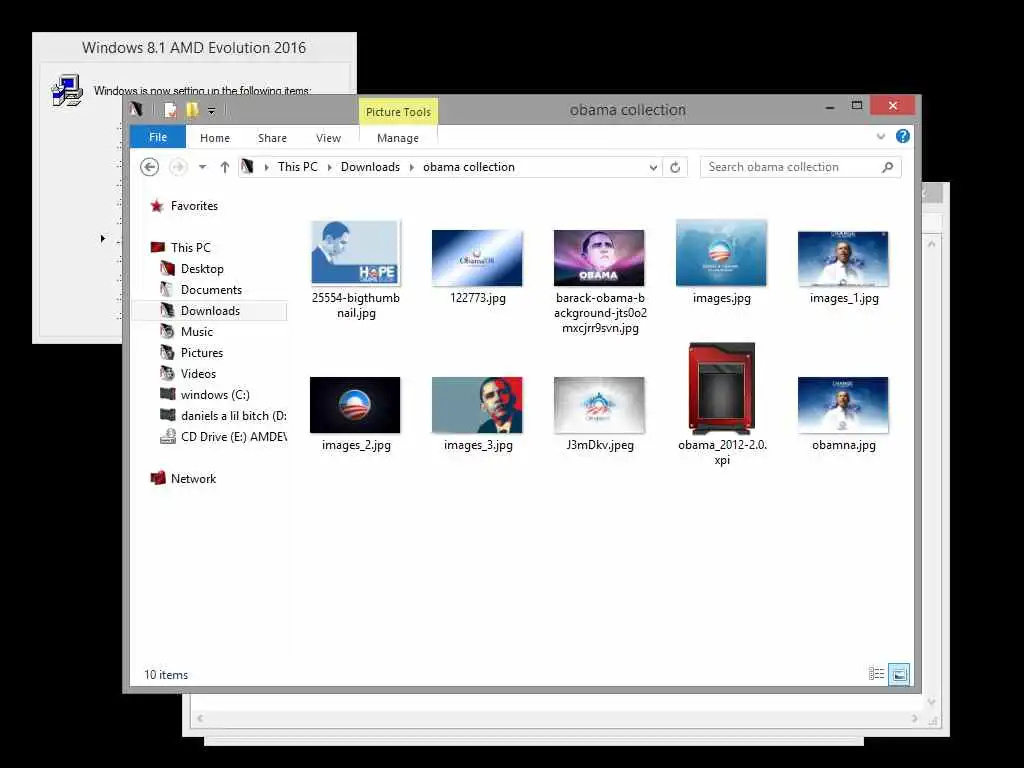
Task: Open Desktop in the navigation pane
Action: 202,268
